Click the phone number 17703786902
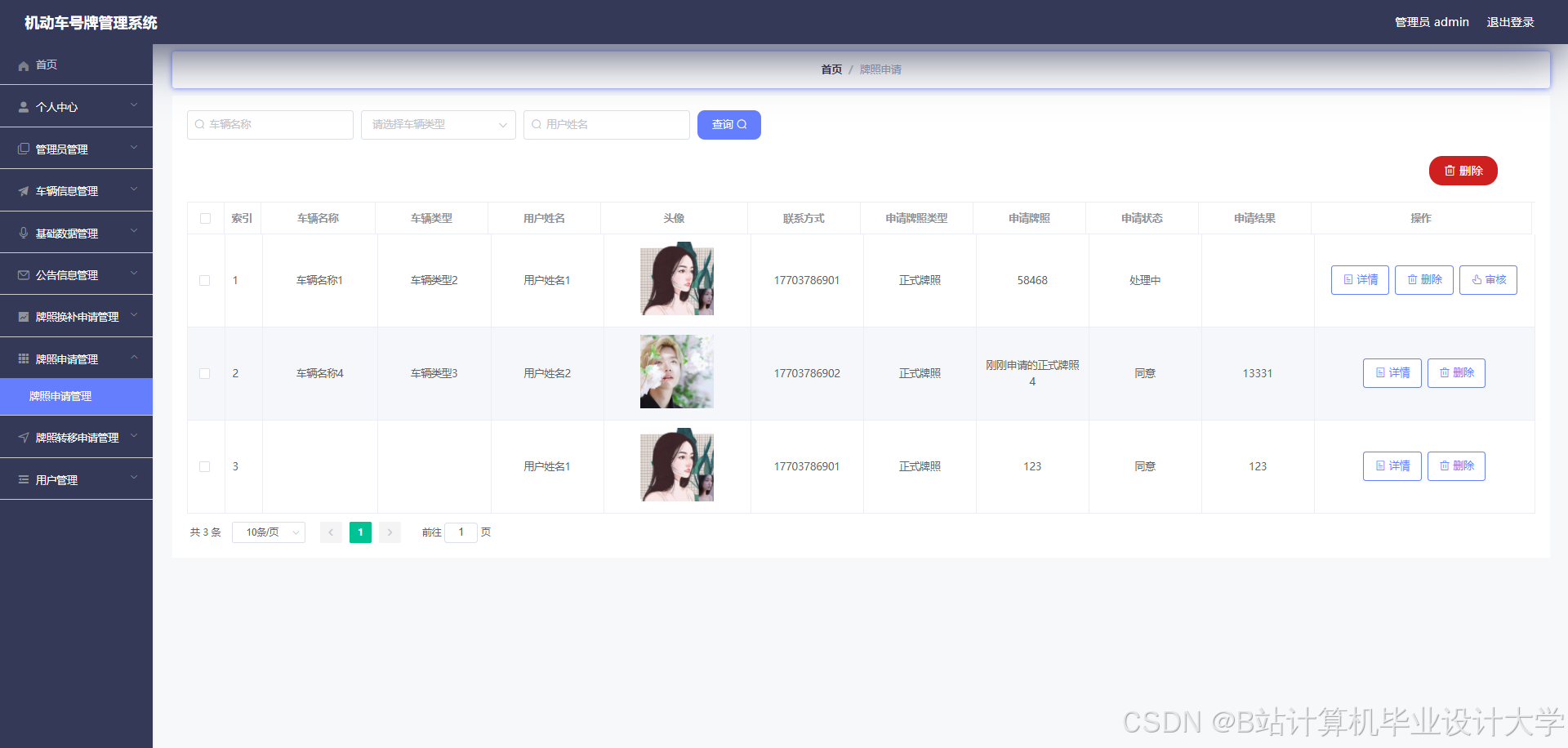The height and width of the screenshot is (748, 1568). 807,373
